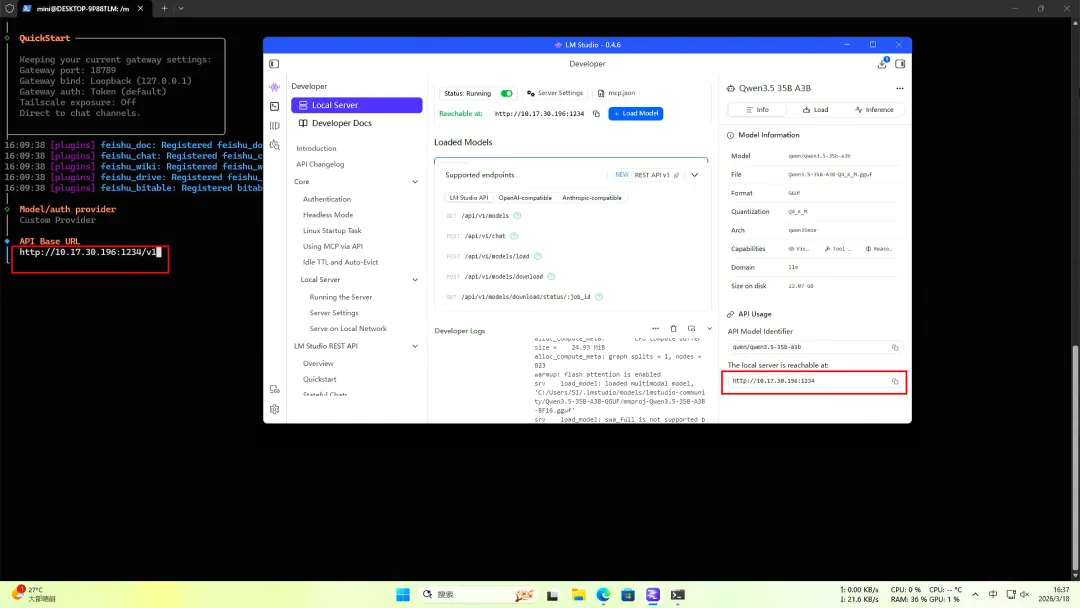
Task: Open the downloads icon with badge
Action: pos(882,63)
